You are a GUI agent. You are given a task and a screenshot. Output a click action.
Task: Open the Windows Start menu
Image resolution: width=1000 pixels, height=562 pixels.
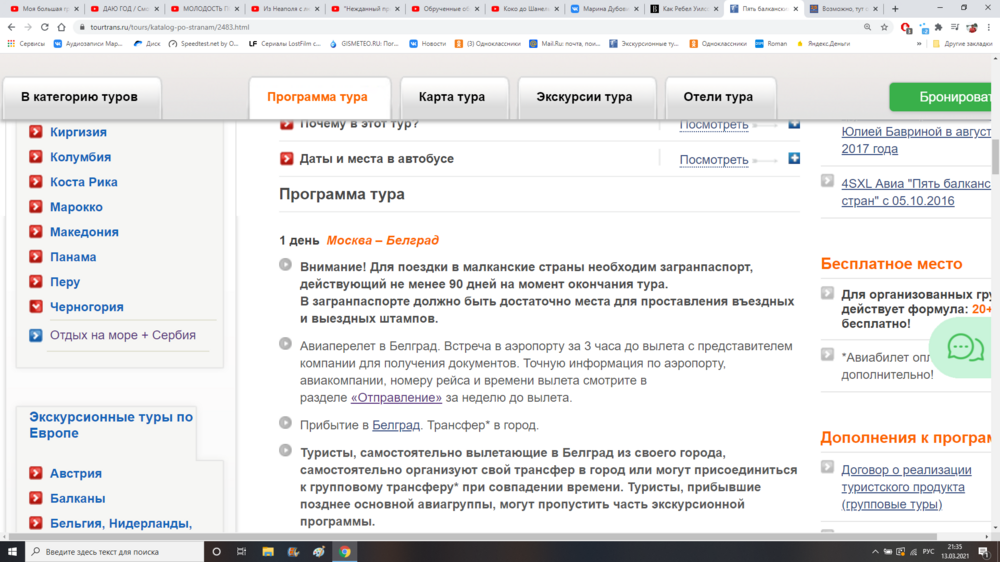(x=12, y=551)
